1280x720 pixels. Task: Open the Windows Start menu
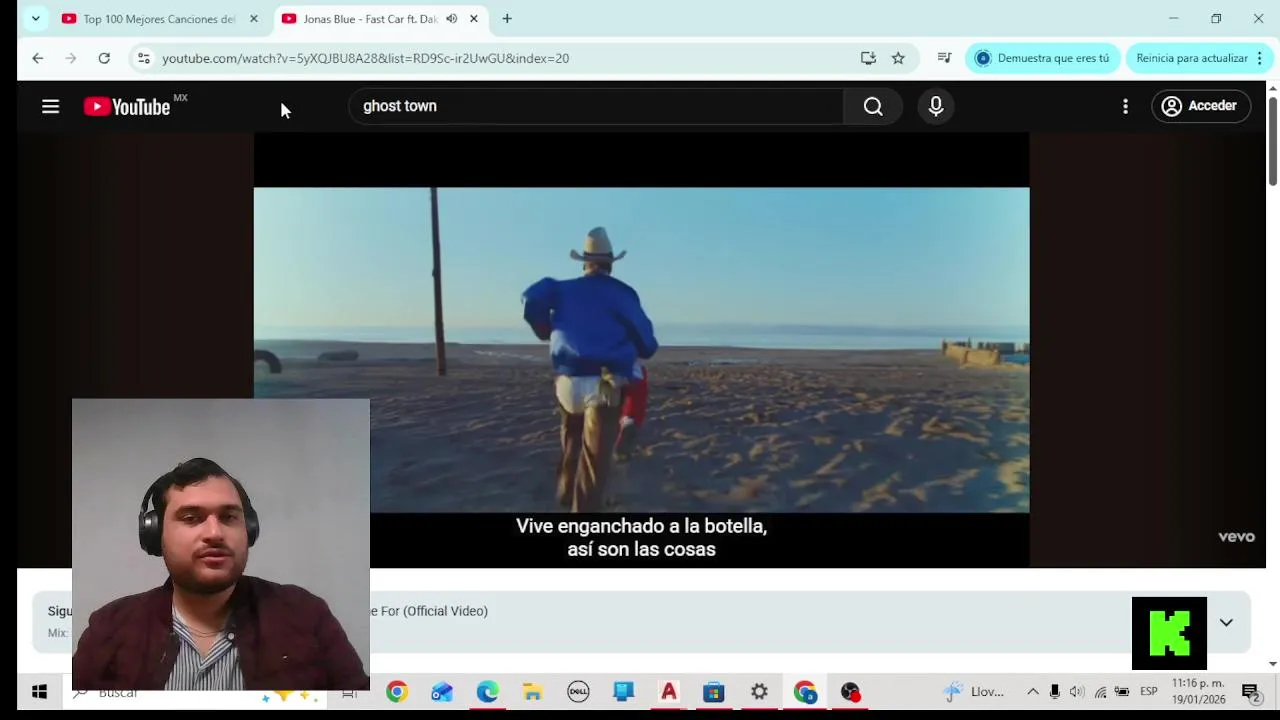[x=39, y=692]
